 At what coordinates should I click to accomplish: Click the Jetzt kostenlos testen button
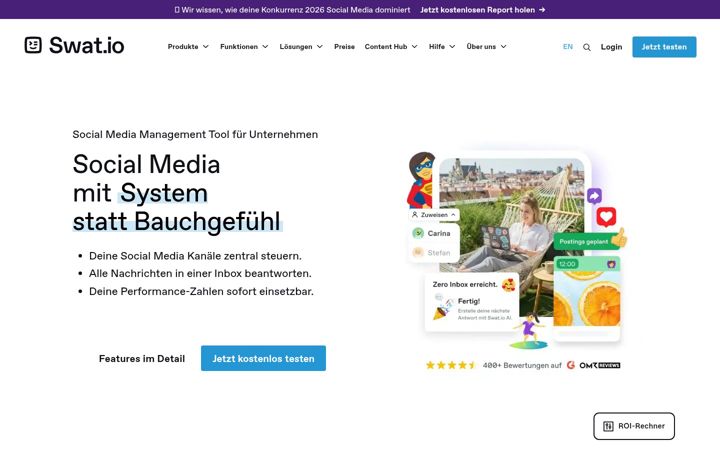coord(263,358)
